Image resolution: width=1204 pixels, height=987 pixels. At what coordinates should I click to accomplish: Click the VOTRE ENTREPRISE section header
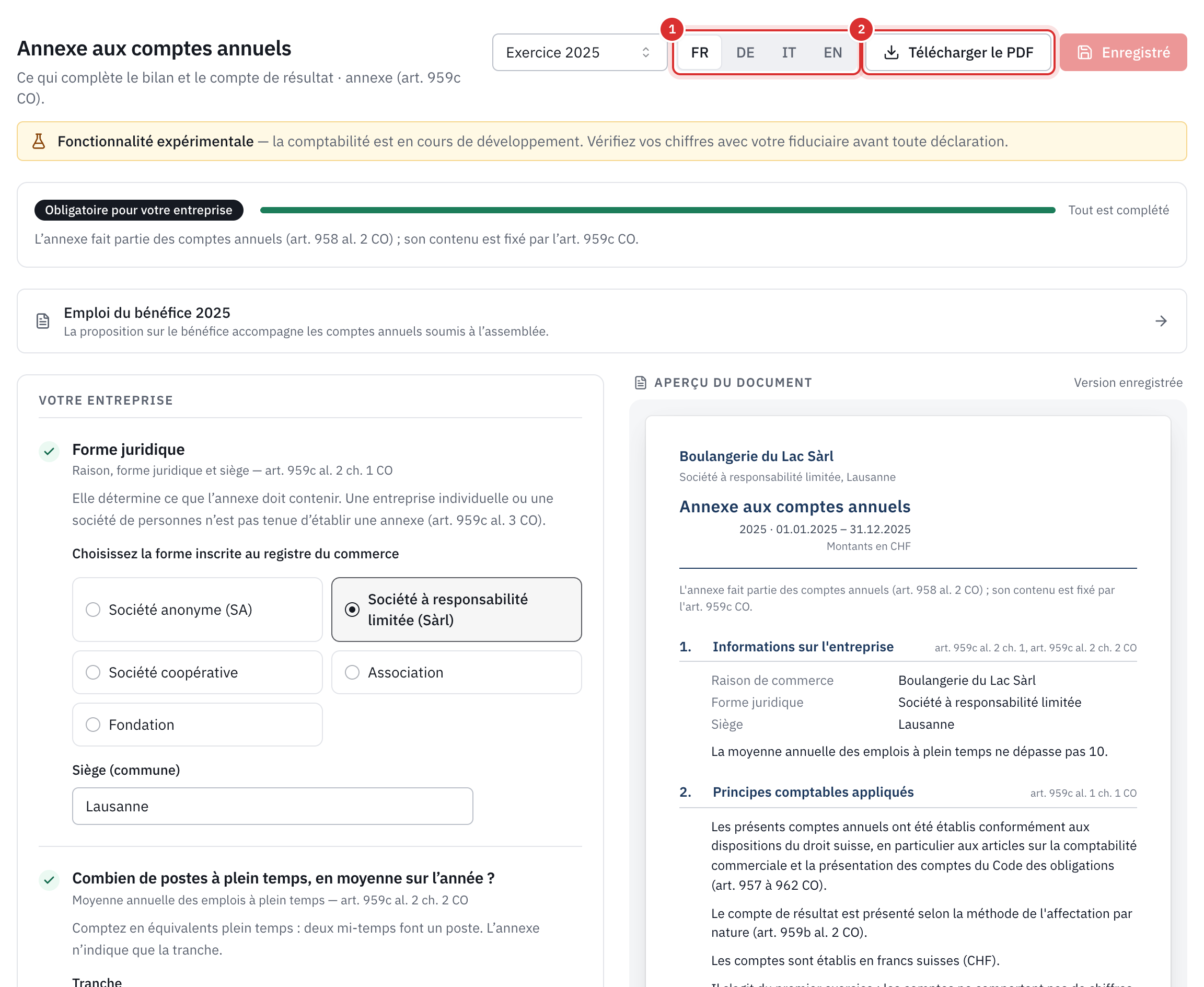point(106,400)
